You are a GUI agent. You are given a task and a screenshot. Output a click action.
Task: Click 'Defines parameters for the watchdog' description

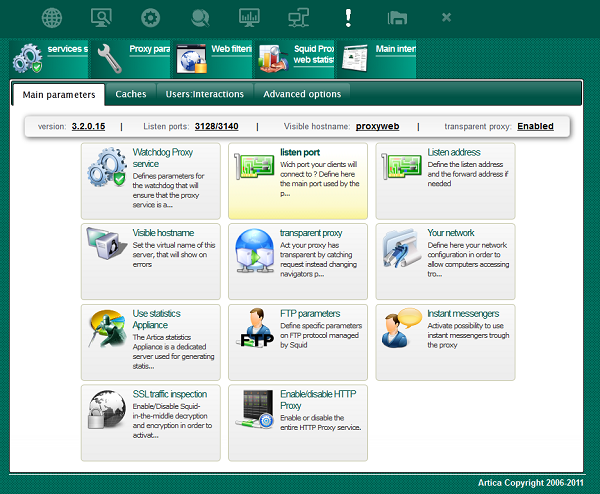point(168,191)
